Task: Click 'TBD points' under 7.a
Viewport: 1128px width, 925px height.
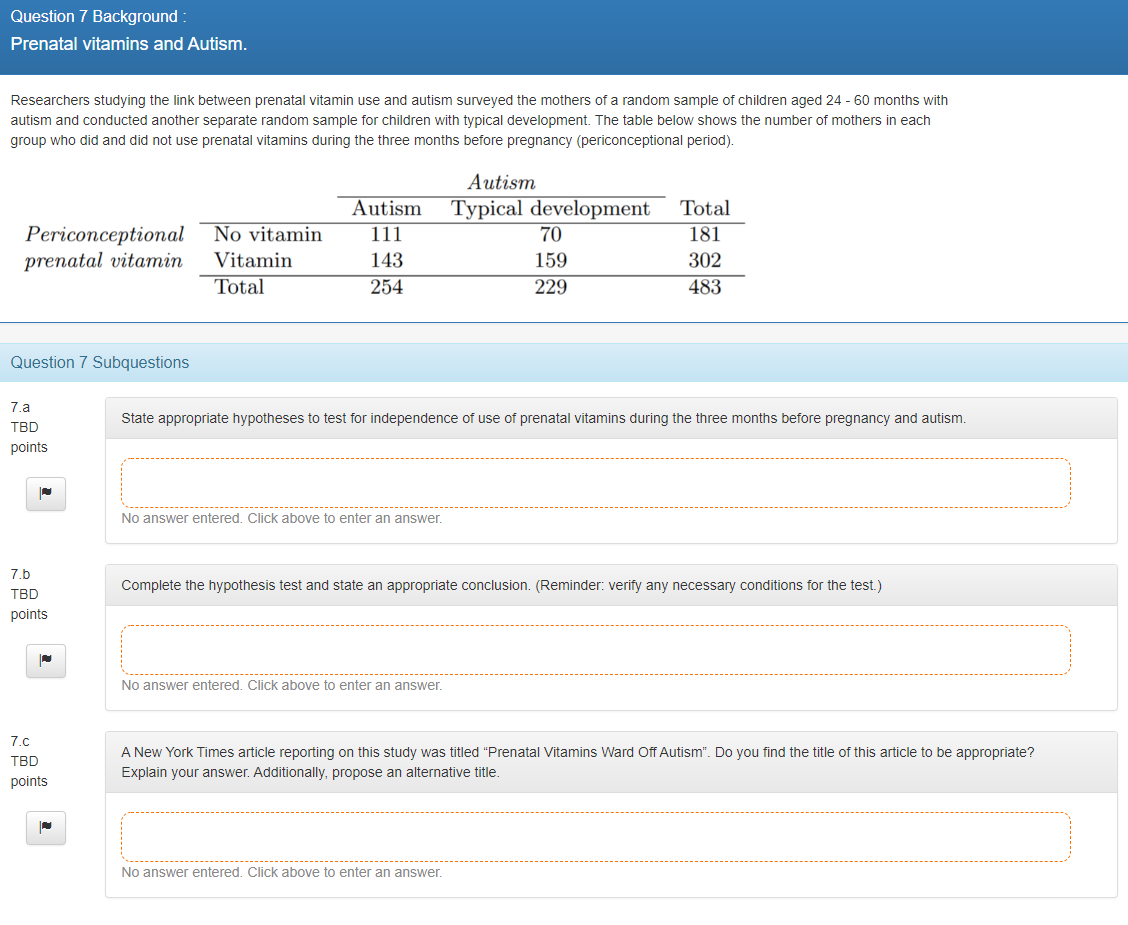Action: tap(24, 437)
